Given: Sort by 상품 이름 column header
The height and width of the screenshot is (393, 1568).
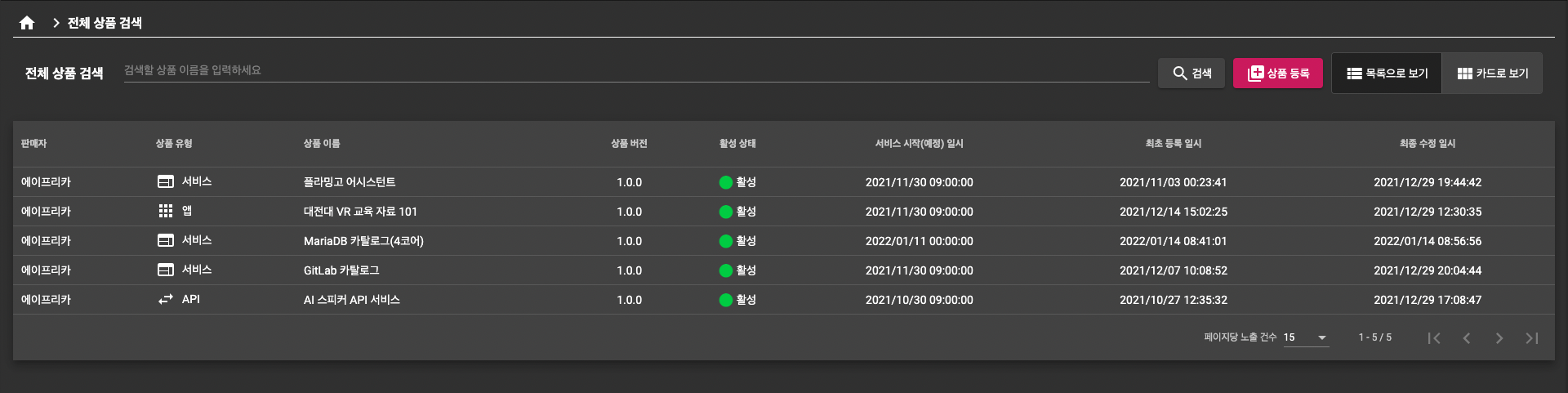Looking at the screenshot, I should click(322, 144).
